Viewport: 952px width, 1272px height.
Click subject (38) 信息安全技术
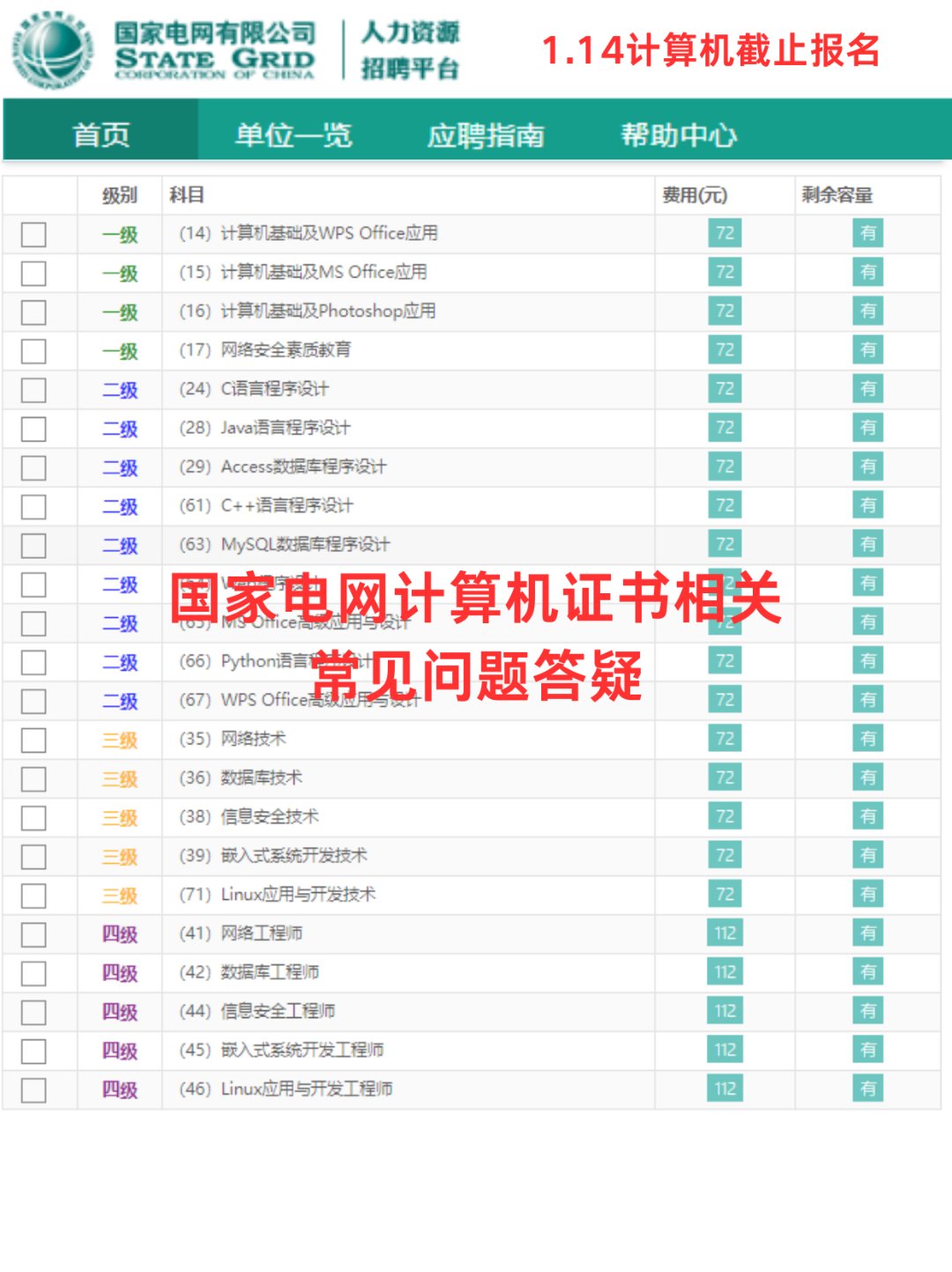[x=249, y=816]
